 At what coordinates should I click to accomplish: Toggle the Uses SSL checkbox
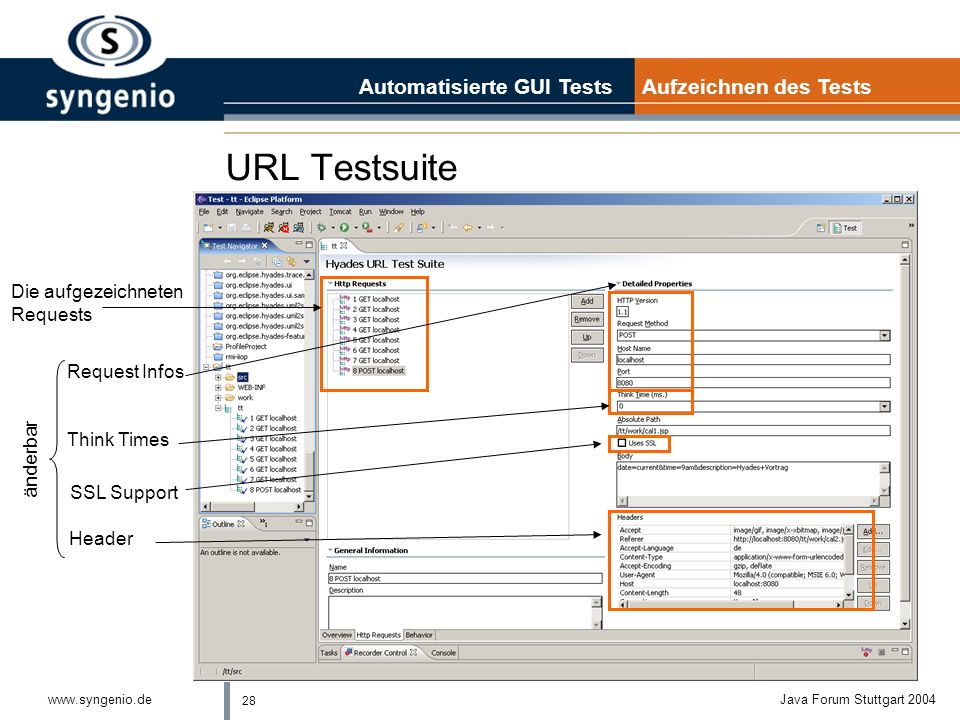622,443
